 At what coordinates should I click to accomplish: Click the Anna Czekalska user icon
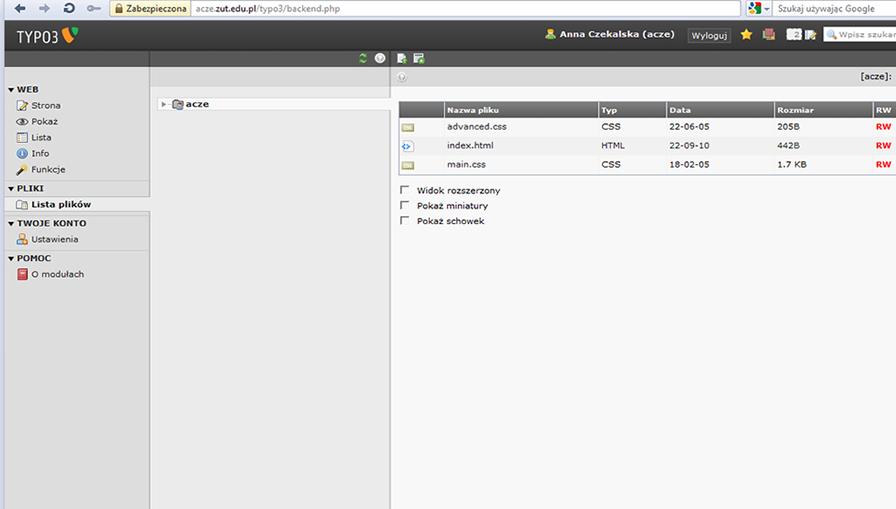coord(550,34)
